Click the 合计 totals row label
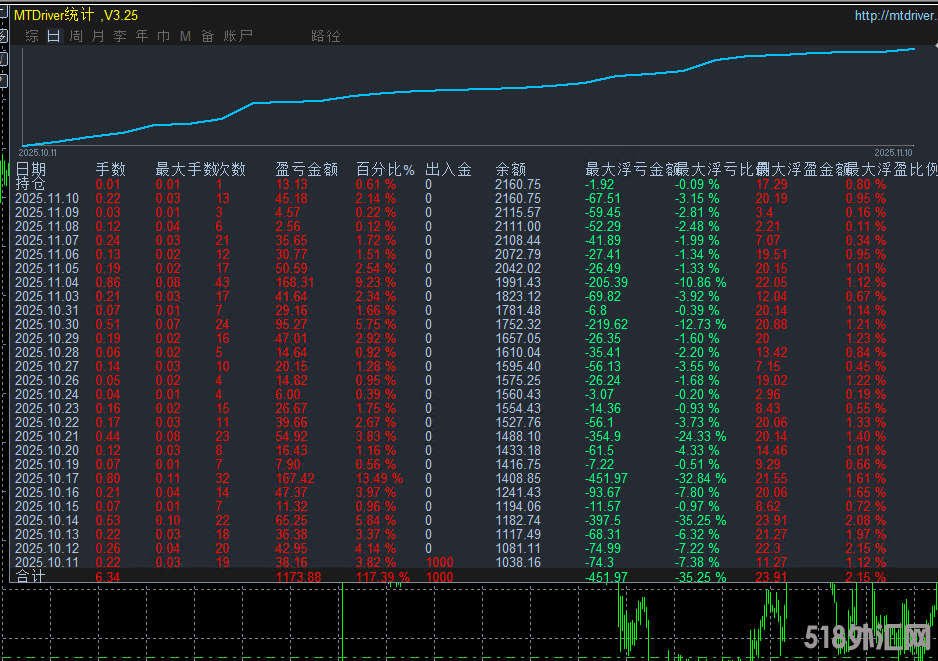938x661 pixels. pyautogui.click(x=30, y=577)
